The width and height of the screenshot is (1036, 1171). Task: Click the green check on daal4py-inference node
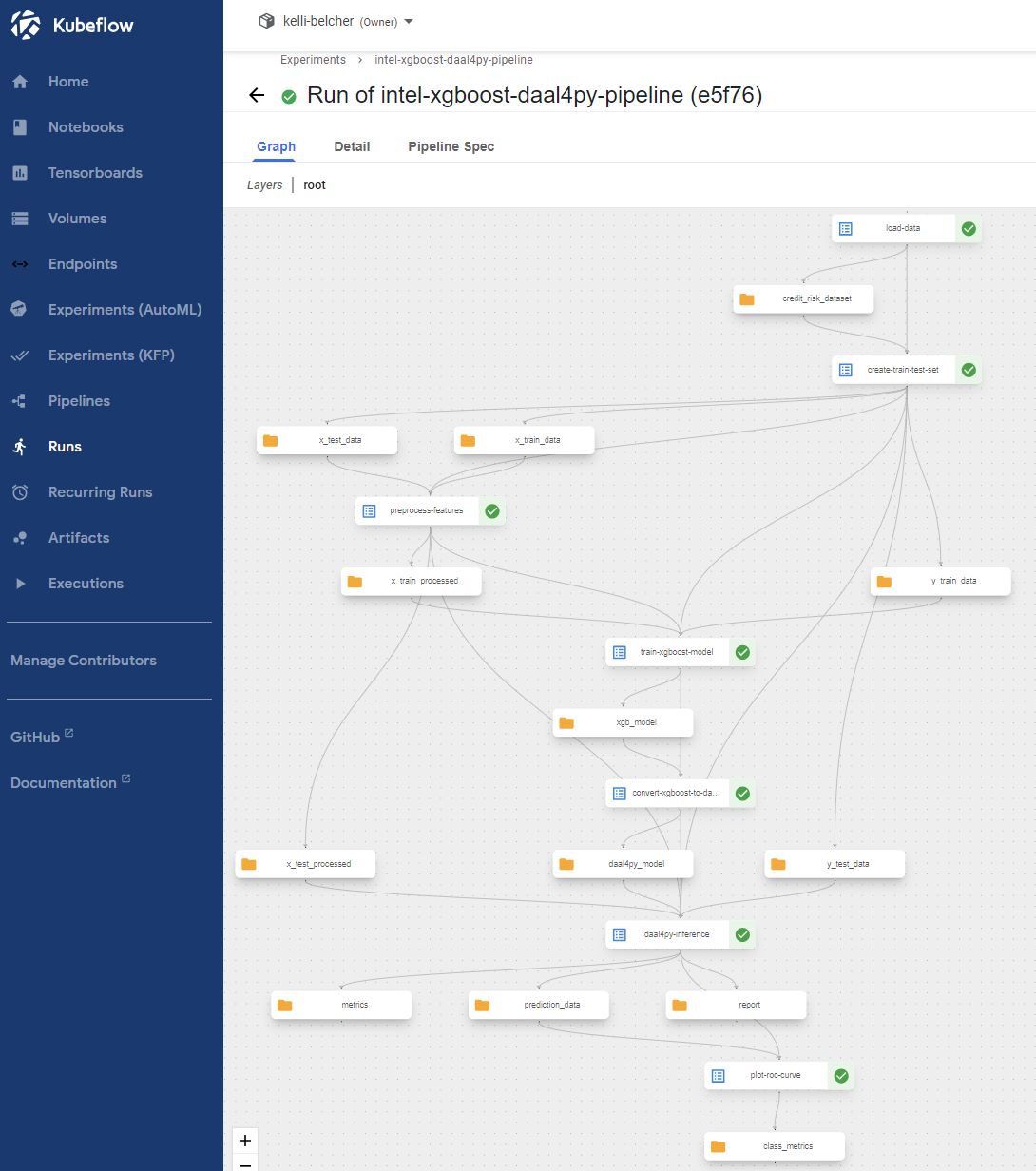tap(743, 934)
